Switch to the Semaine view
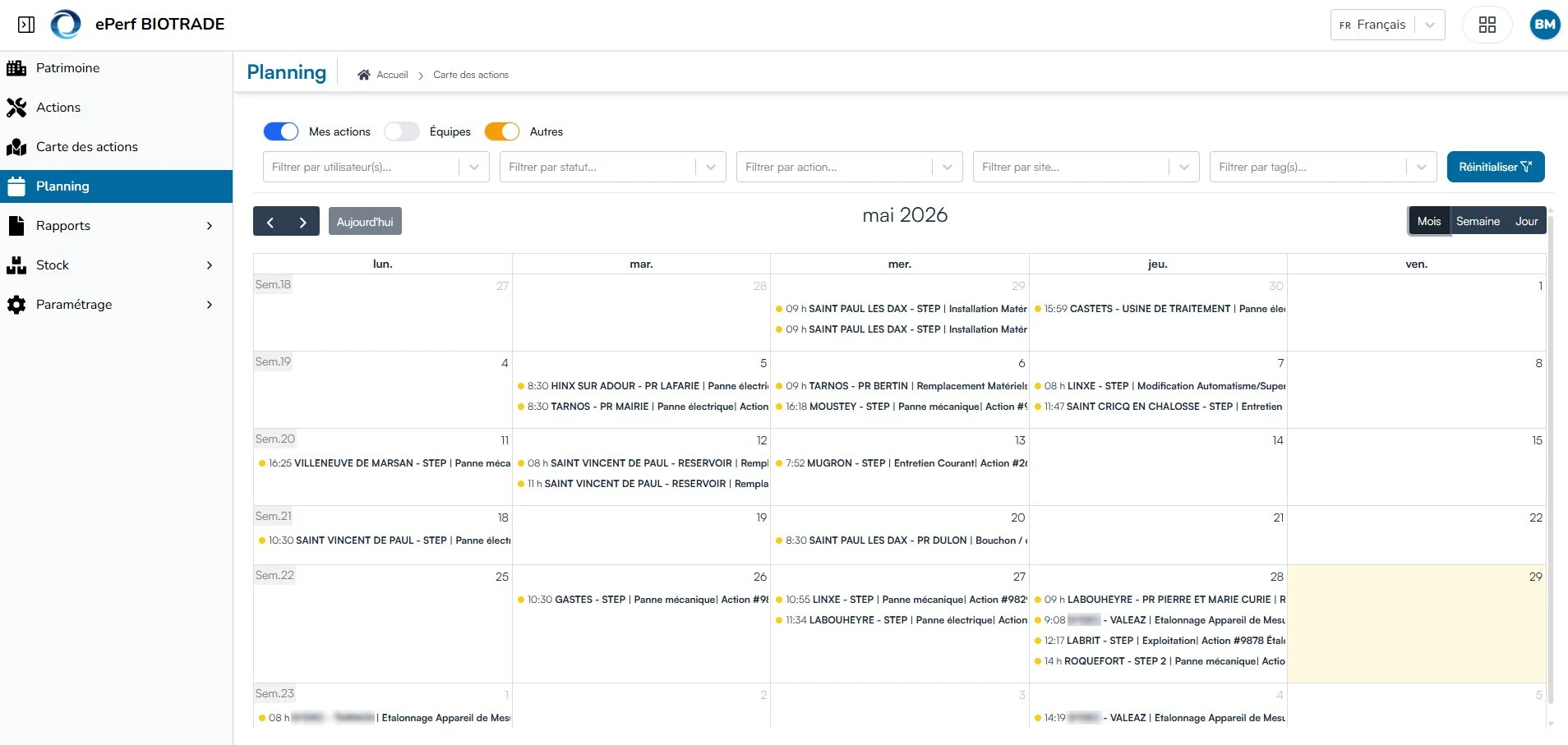Screen dimensions: 1568x745 click(1478, 222)
